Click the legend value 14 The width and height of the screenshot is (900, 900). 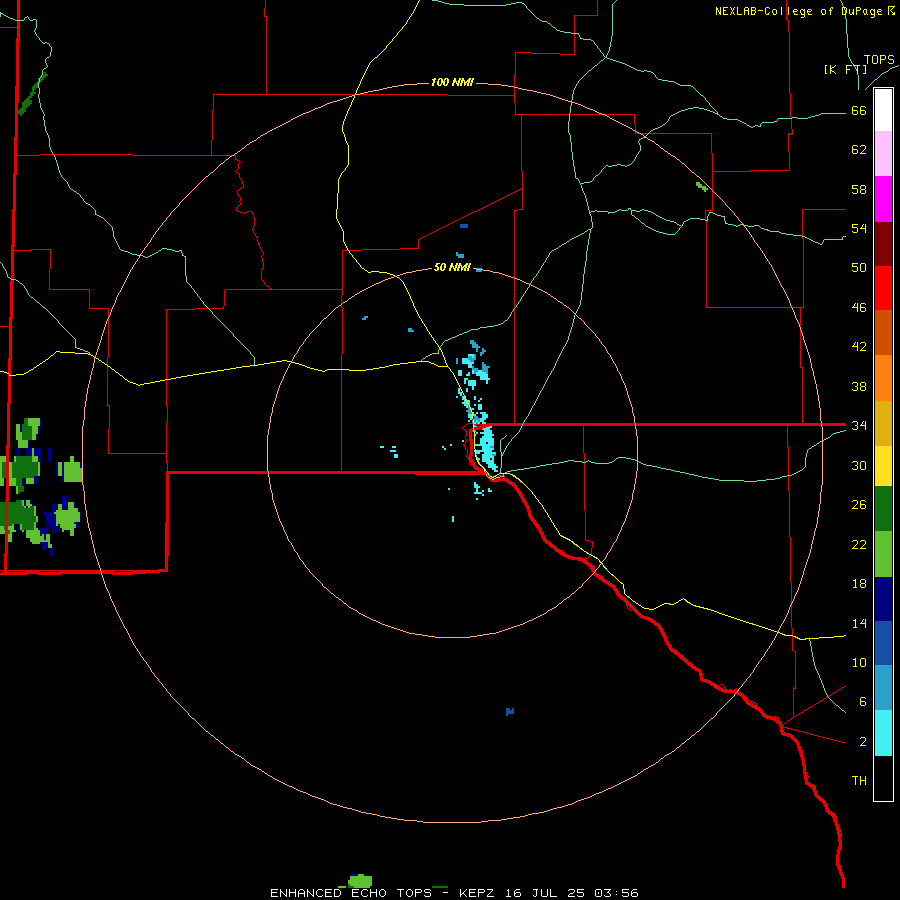[859, 623]
